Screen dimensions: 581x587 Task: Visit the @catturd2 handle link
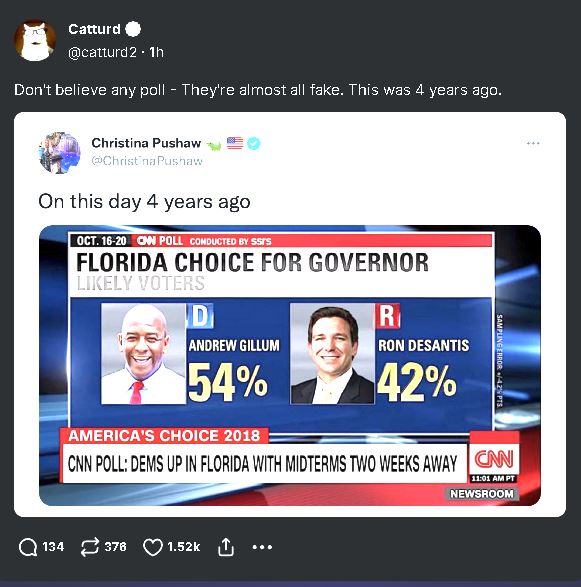click(103, 52)
